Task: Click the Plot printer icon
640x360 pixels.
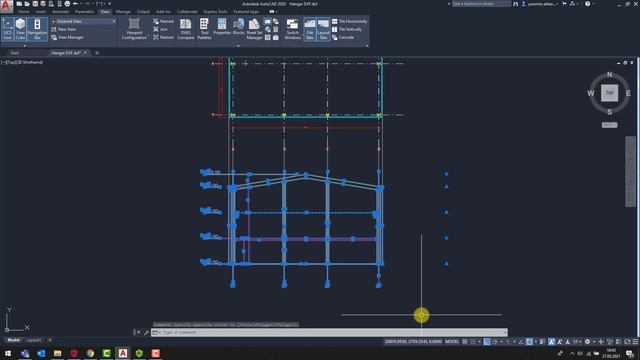Action: point(67,4)
